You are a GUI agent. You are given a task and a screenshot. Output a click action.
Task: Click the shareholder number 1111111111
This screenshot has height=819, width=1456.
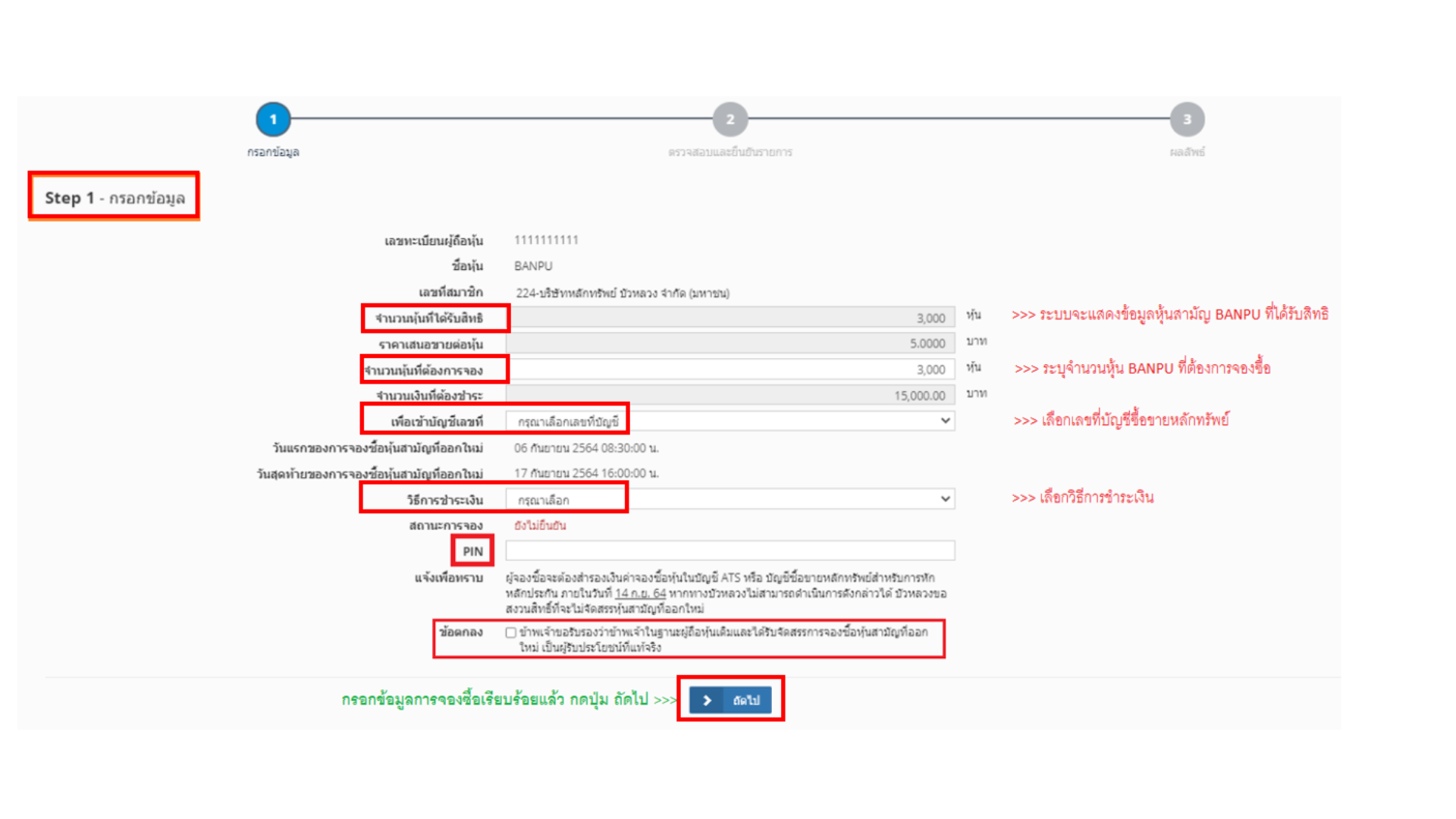546,240
